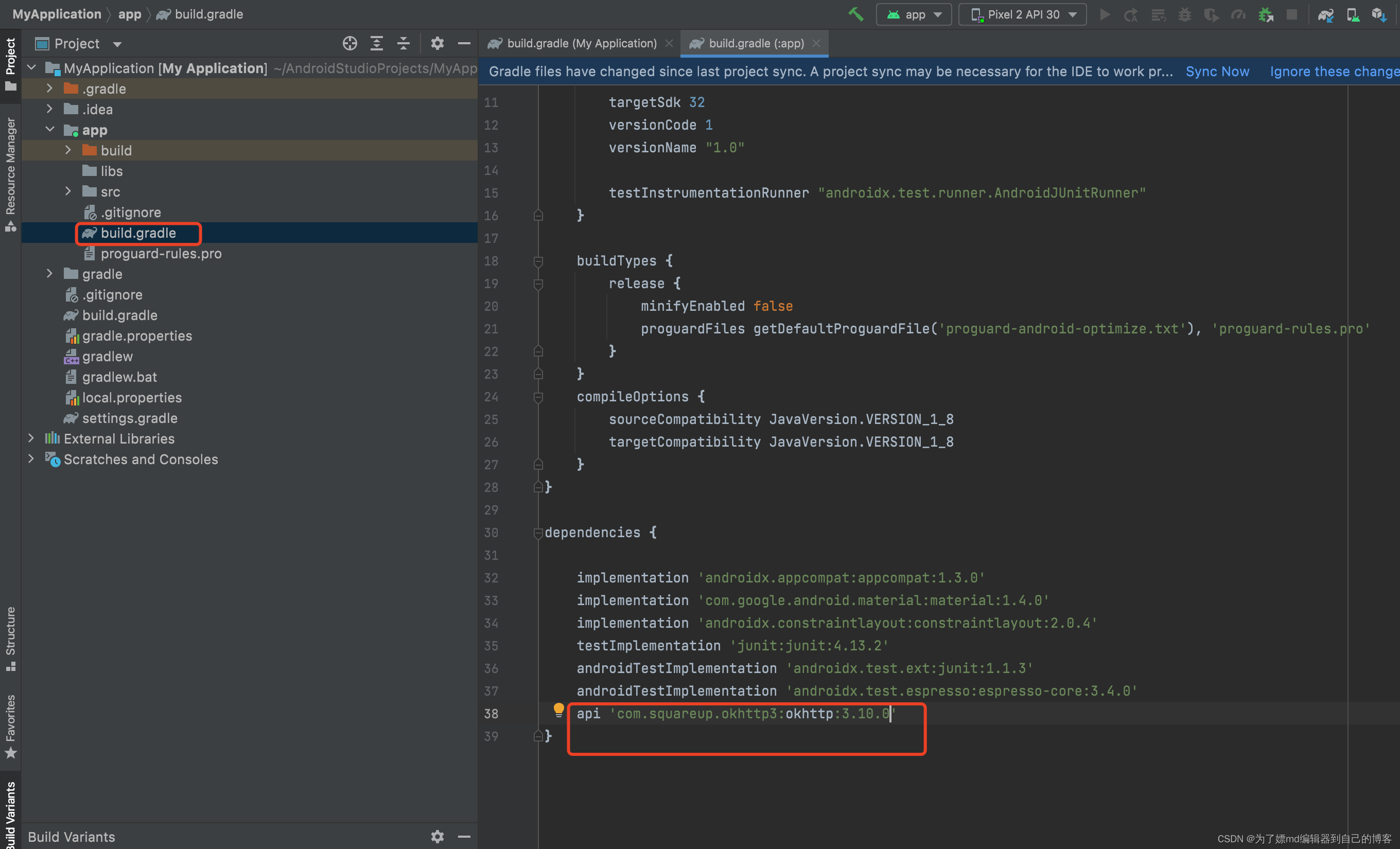This screenshot has width=1400, height=849.
Task: Open the SDK Manager icon
Action: [x=1379, y=14]
